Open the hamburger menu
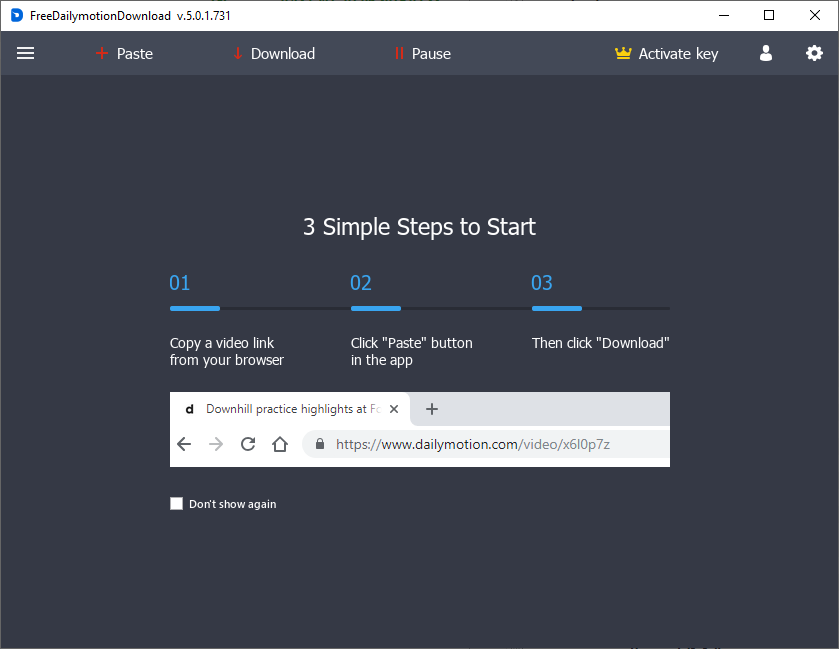839x649 pixels. [x=25, y=53]
